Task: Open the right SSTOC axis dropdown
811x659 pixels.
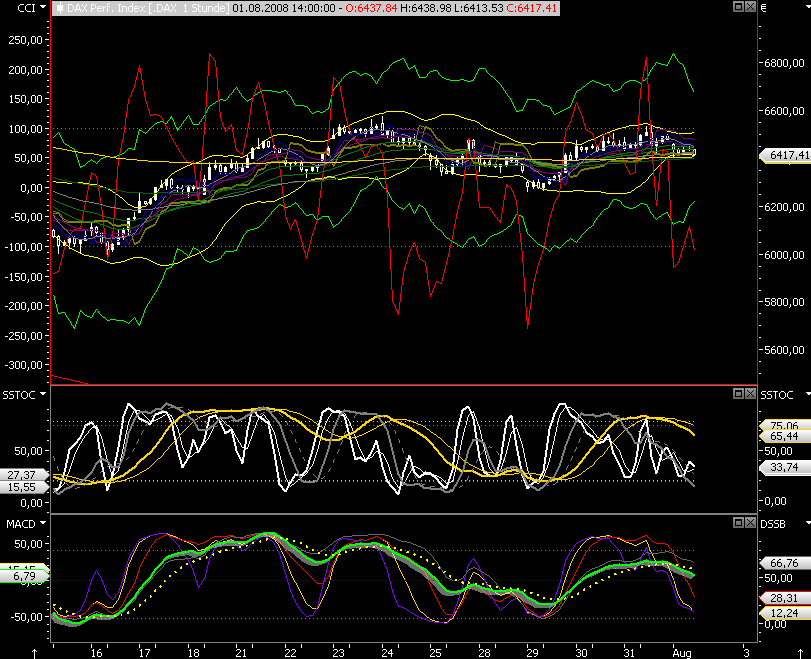Action: 808,394
